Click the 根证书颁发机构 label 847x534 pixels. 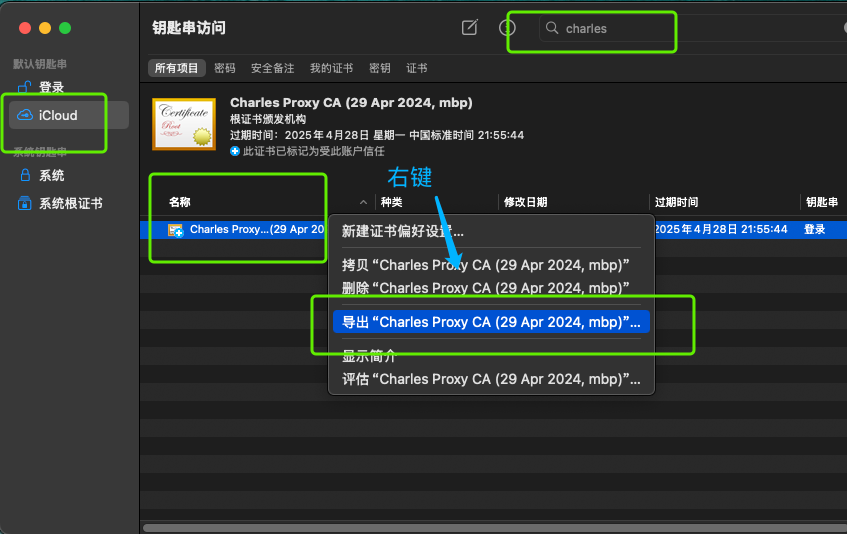[x=268, y=119]
